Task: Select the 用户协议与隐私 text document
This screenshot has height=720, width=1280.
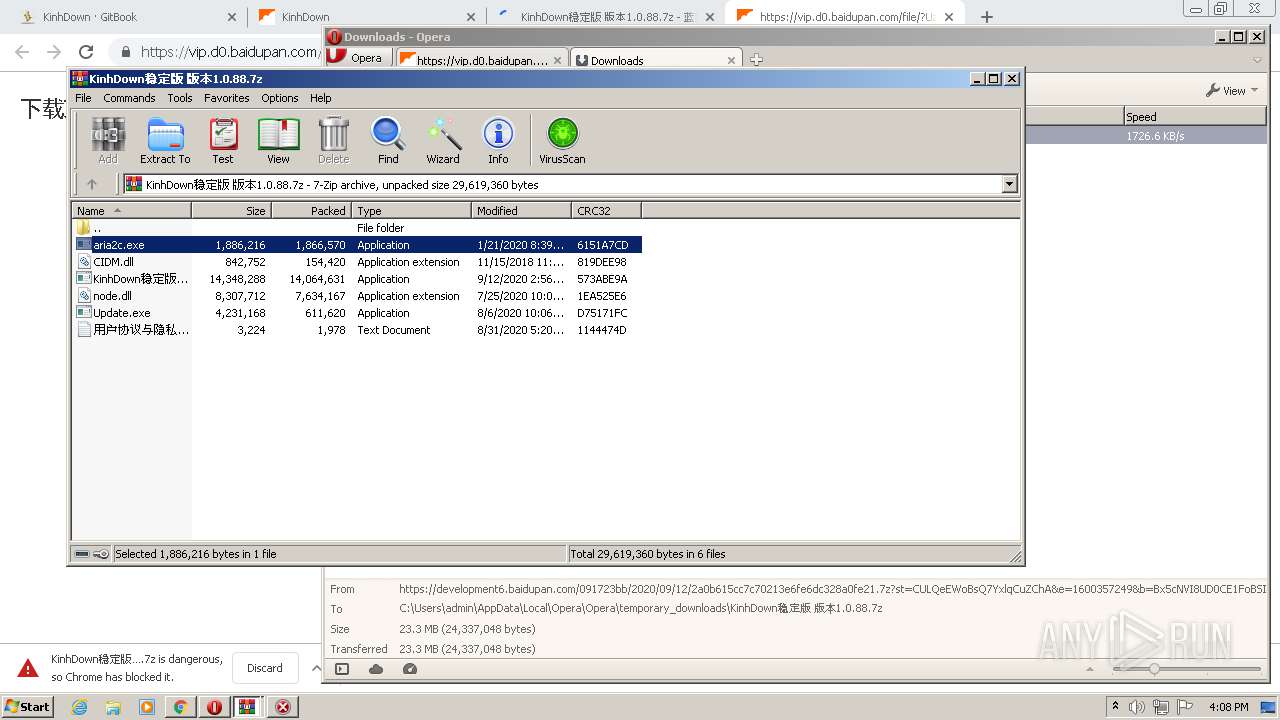Action: 357,330
